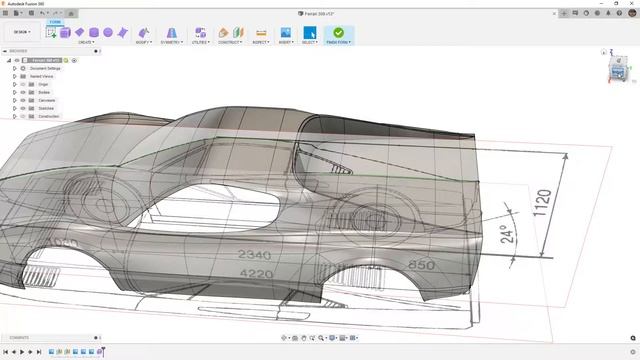Screen dimensions: 640x360
Task: Select the Face form tool
Action: (122, 33)
